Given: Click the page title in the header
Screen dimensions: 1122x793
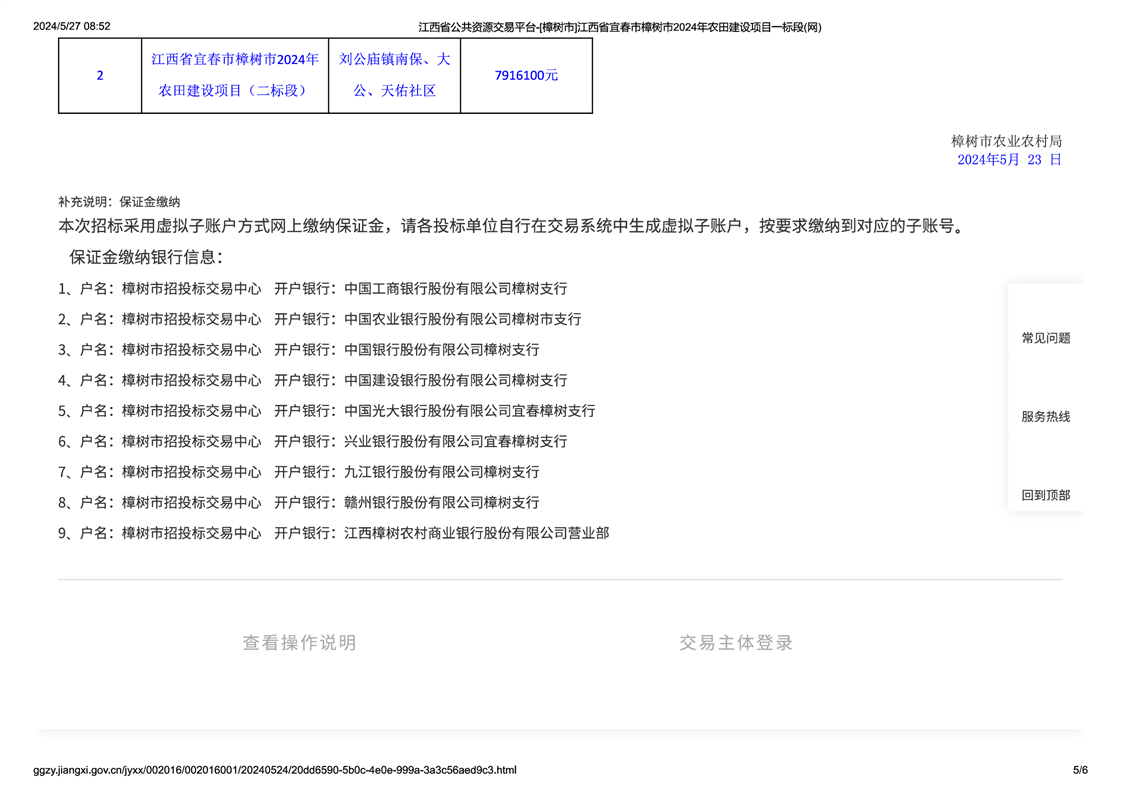Looking at the screenshot, I should pos(619,27).
